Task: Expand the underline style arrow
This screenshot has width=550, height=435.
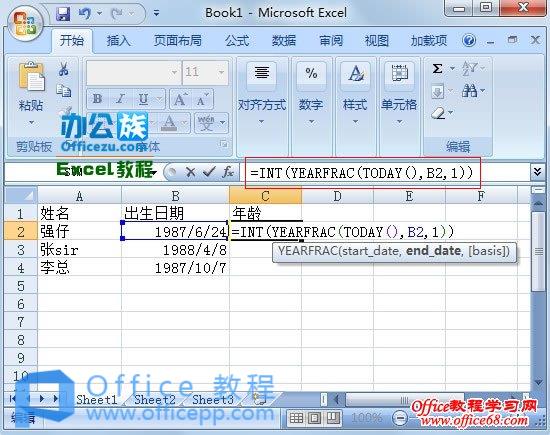Action: pyautogui.click(x=159, y=99)
